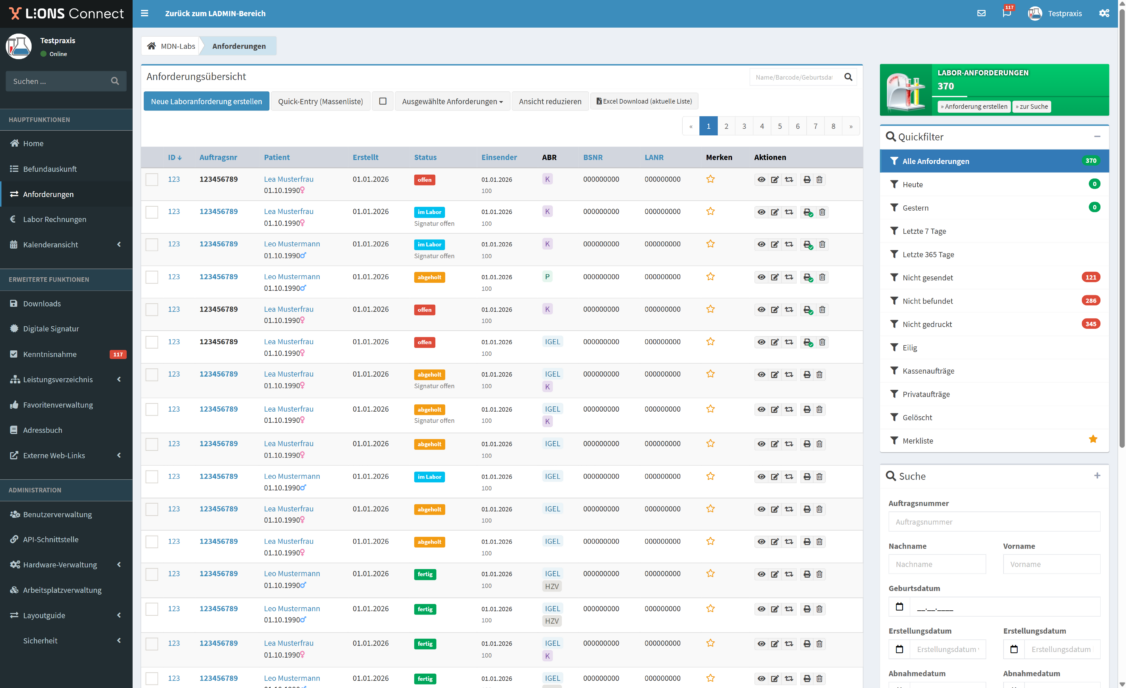Download the Excel list of requests
The width and height of the screenshot is (1126, 688).
[x=644, y=101]
